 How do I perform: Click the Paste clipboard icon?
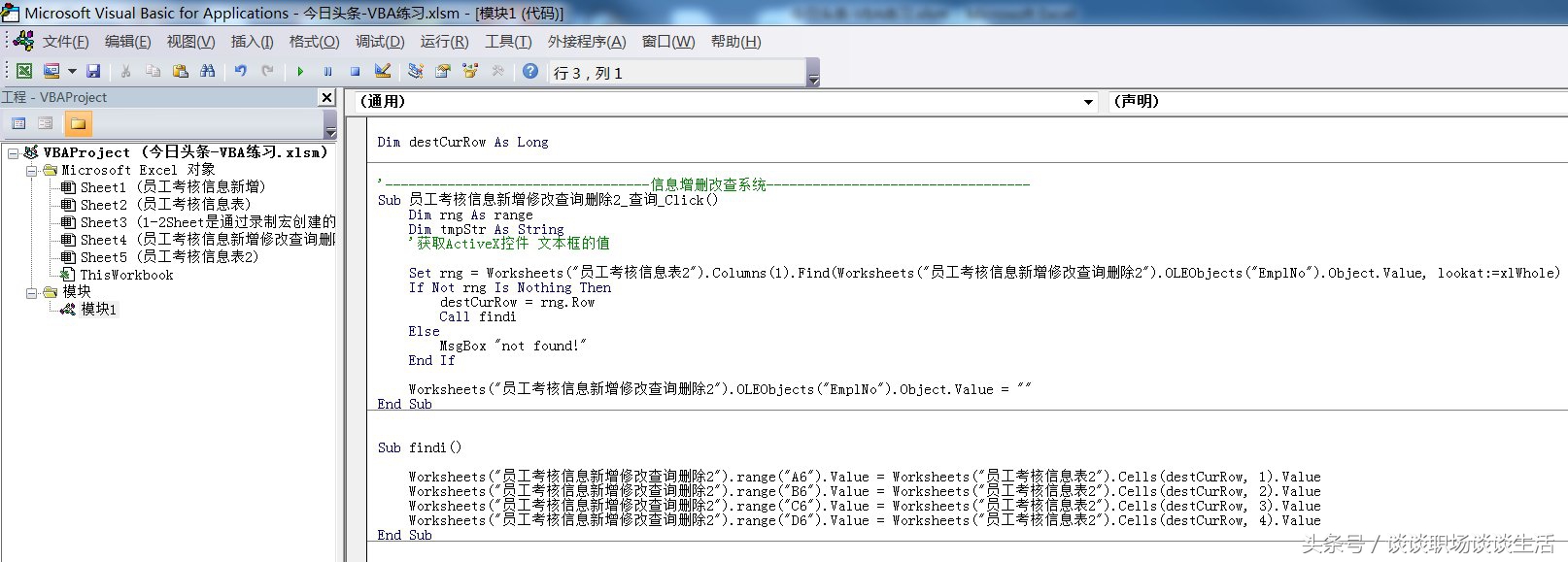coord(180,71)
